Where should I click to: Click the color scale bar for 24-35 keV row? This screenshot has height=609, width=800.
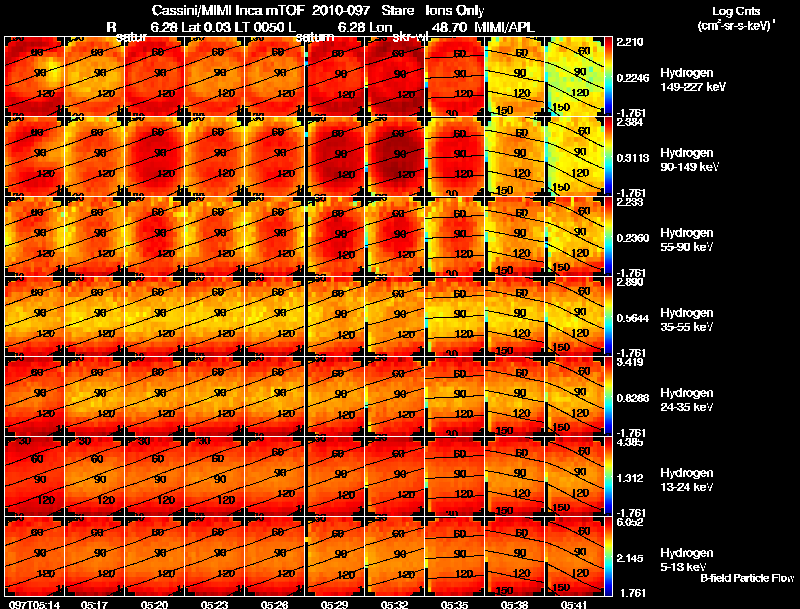click(x=608, y=396)
